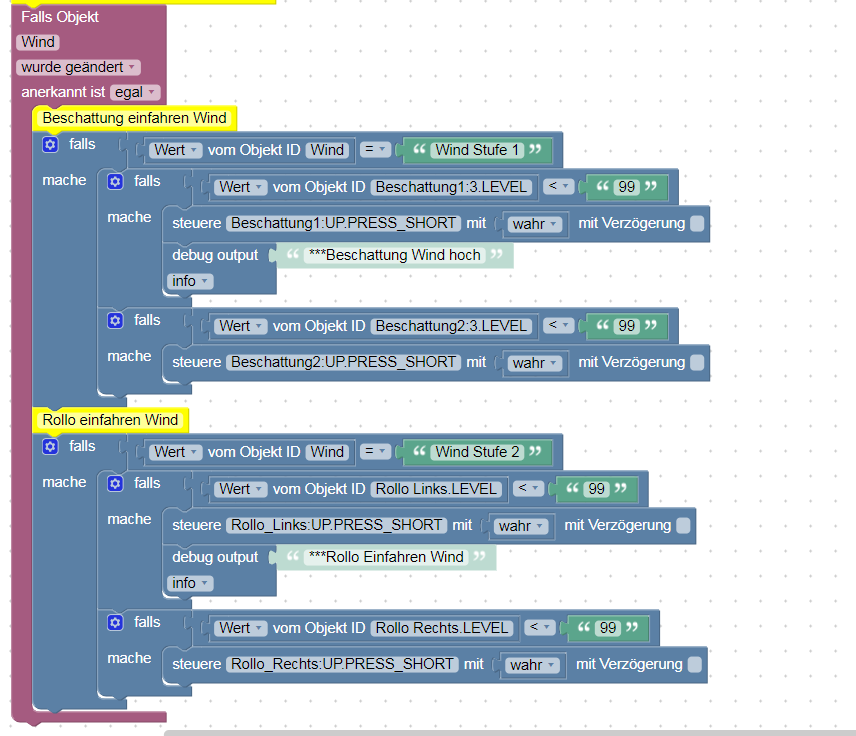This screenshot has height=736, width=856.
Task: Select the Rollo Links.LEVEL object ID field
Action: (436, 489)
